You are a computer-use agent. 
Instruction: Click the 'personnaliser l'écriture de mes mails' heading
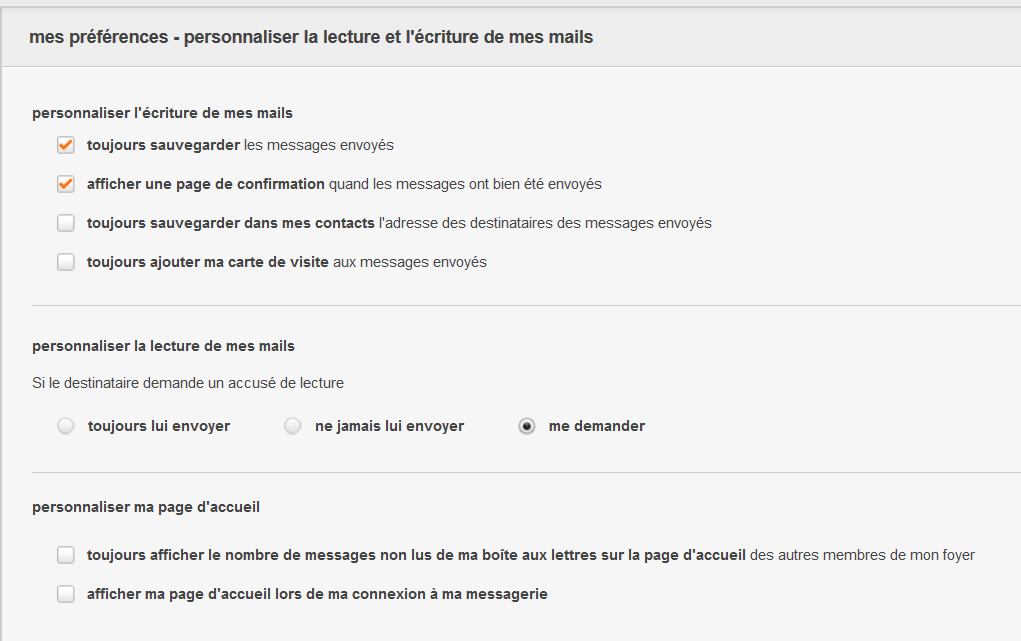pos(162,113)
